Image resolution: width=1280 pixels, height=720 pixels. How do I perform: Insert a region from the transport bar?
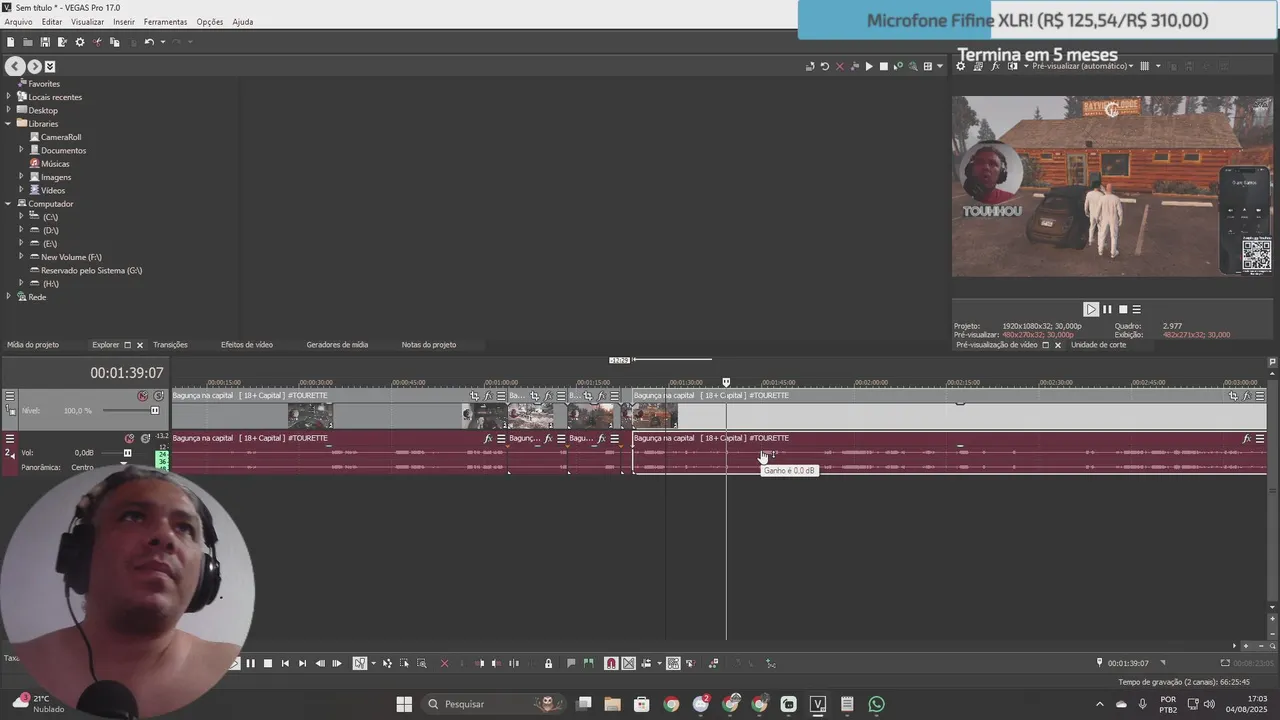click(x=589, y=663)
